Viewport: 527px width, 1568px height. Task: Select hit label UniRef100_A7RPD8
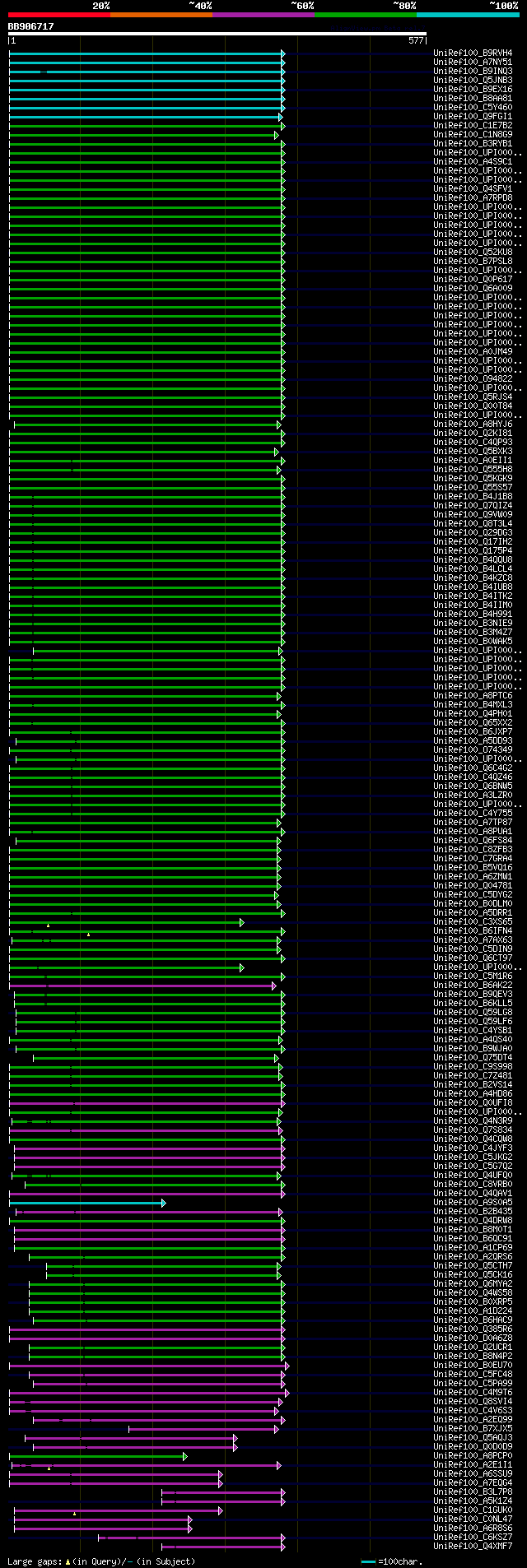tap(473, 197)
